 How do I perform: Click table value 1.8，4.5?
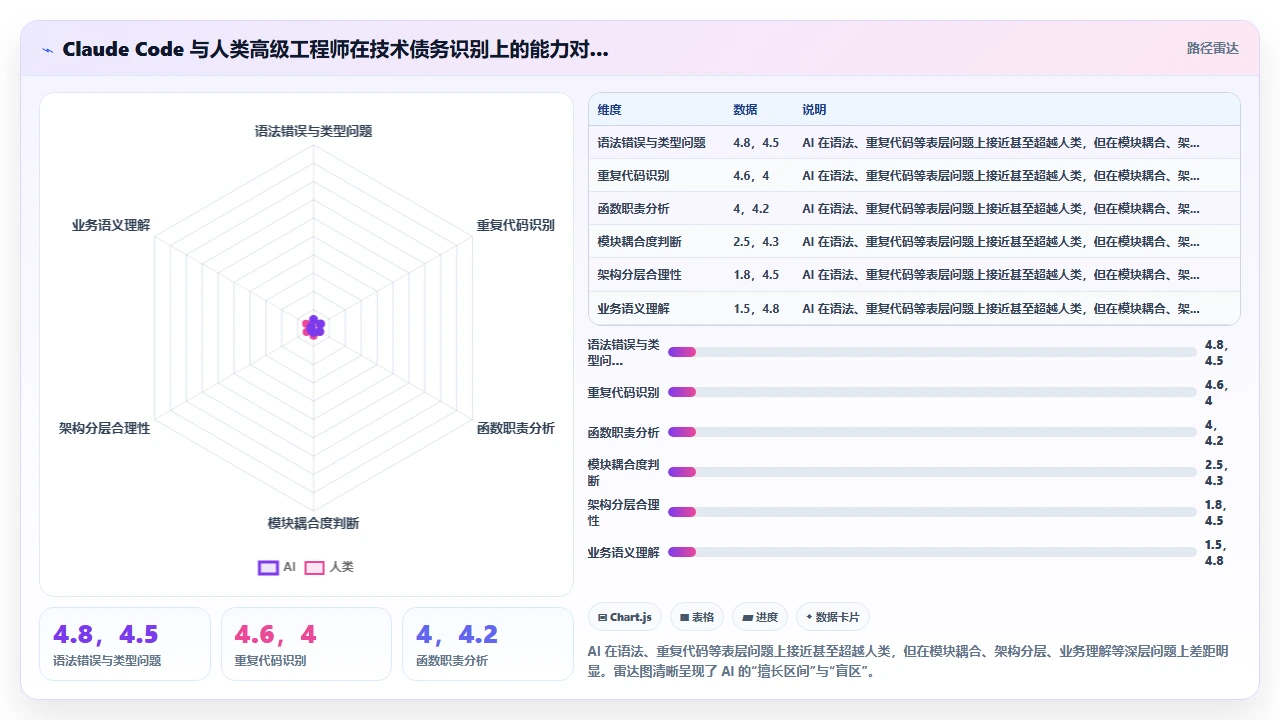pyautogui.click(x=756, y=275)
